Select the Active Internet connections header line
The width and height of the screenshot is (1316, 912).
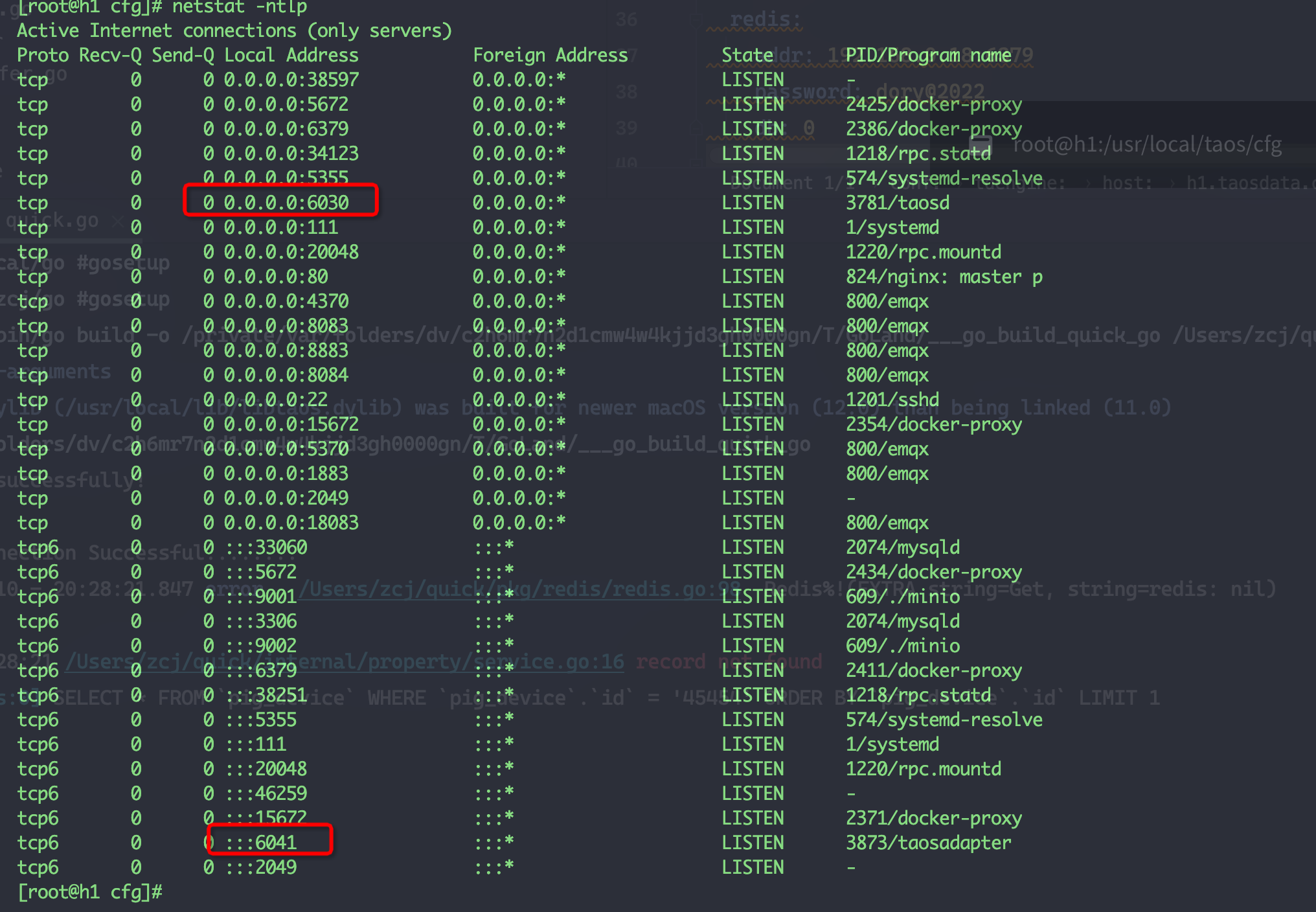point(234,30)
